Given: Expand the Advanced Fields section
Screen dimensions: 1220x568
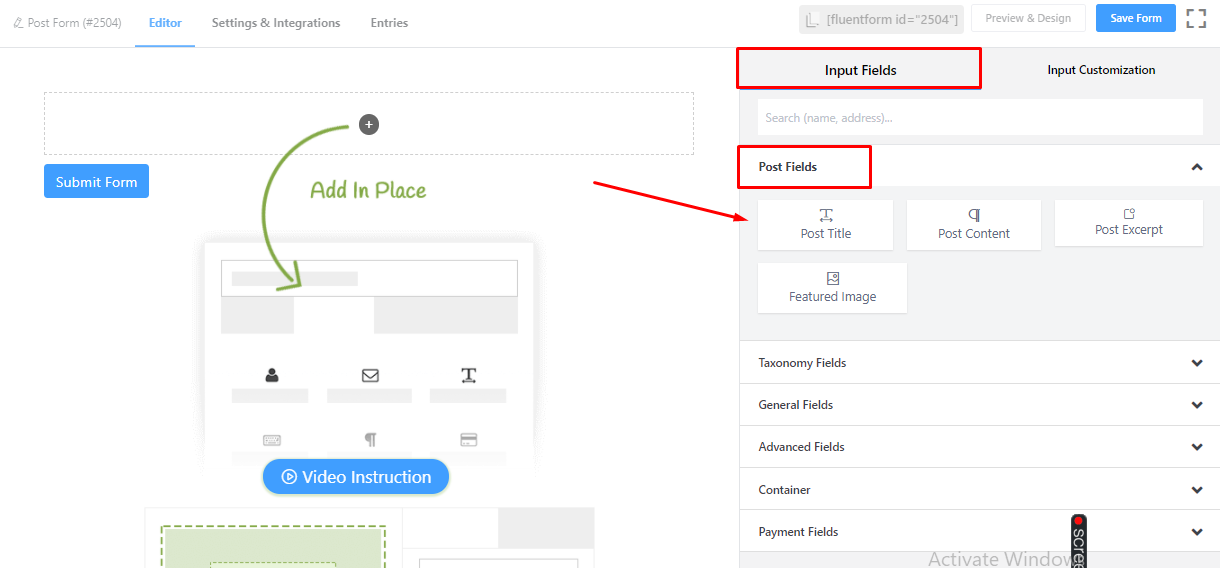Looking at the screenshot, I should pos(980,447).
